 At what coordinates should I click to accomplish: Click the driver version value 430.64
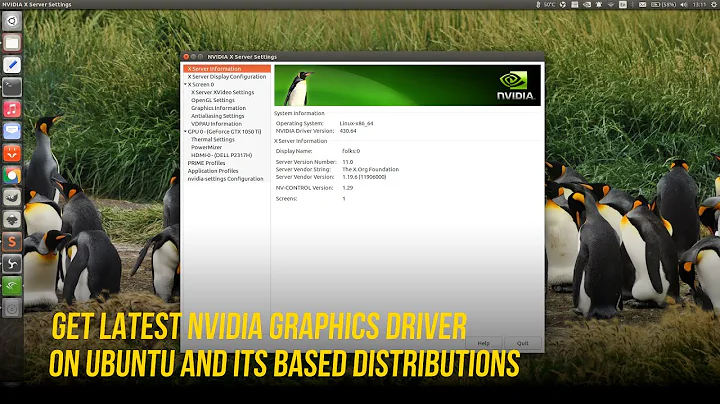[348, 131]
